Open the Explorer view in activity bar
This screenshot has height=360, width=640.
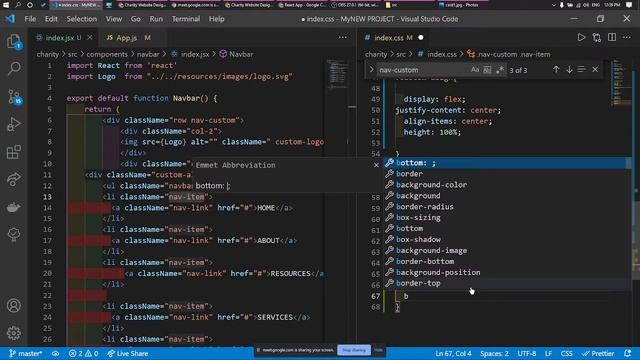point(14,41)
